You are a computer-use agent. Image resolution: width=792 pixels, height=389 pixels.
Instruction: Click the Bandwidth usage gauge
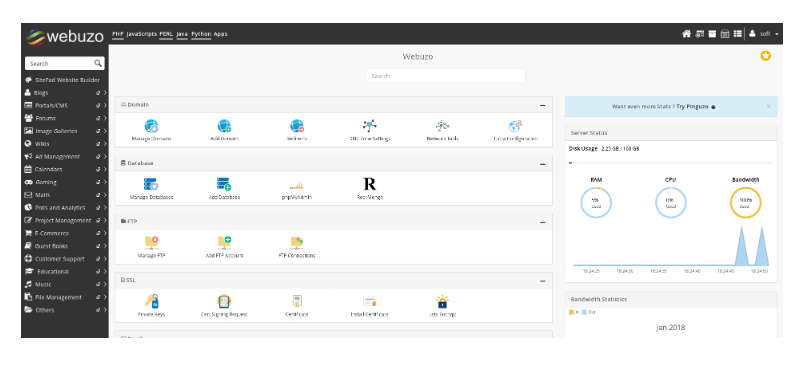tap(746, 203)
